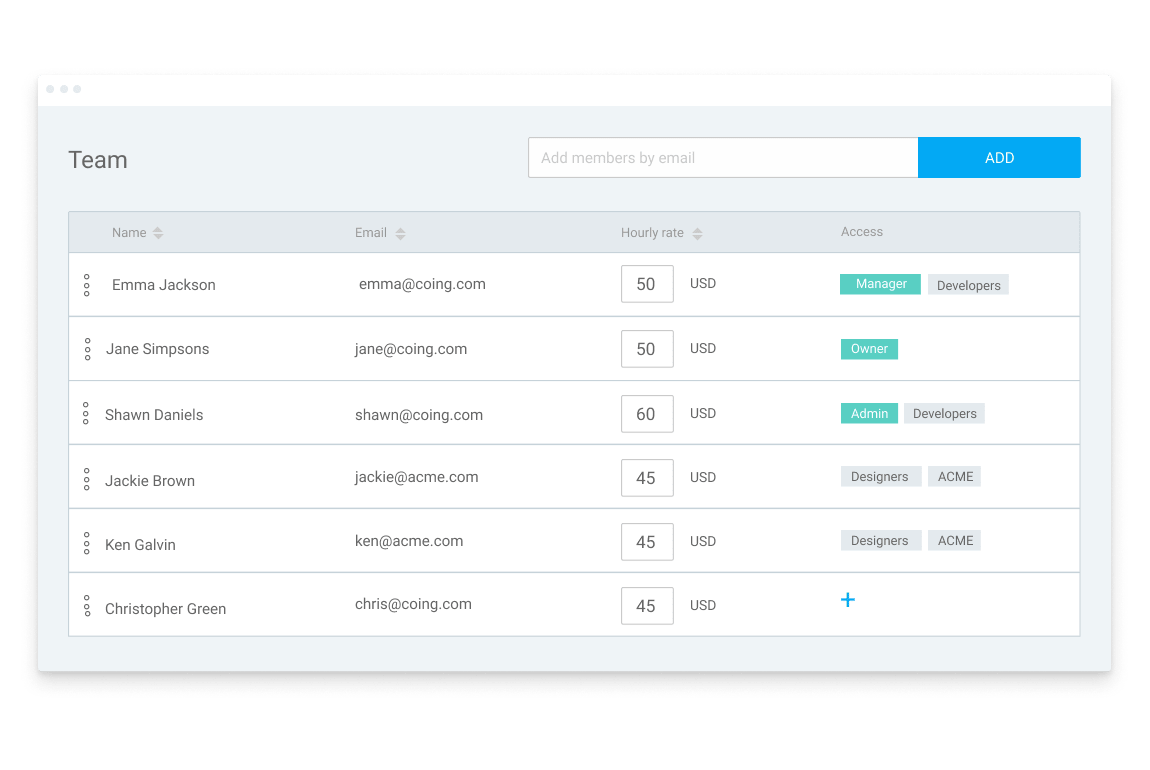
Task: Toggle the Admin tag on Shawn Daniels' row
Action: point(868,413)
